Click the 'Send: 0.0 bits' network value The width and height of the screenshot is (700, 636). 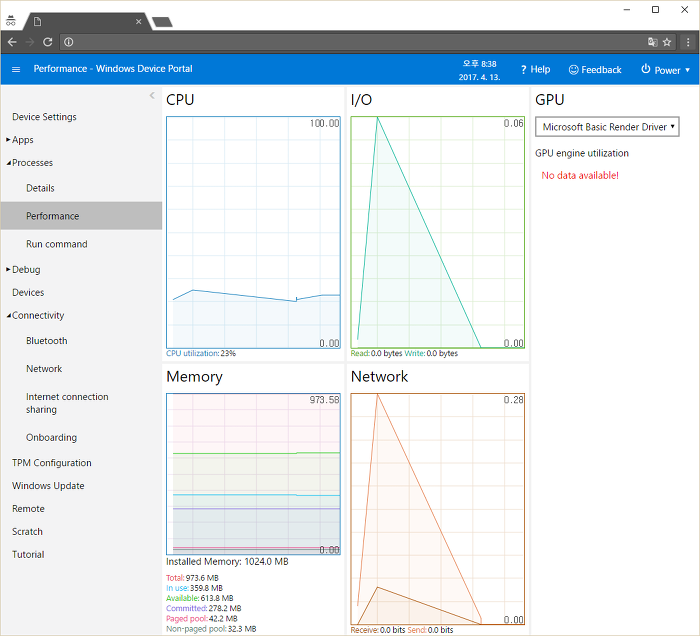coord(430,630)
